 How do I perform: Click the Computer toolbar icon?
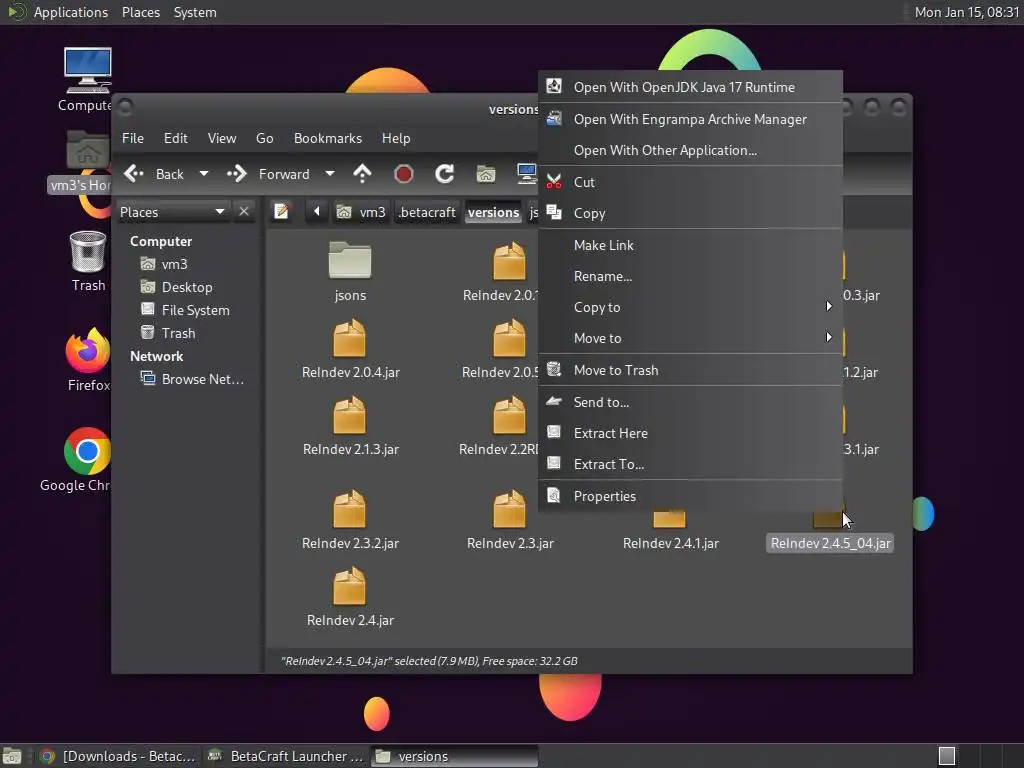coord(526,174)
